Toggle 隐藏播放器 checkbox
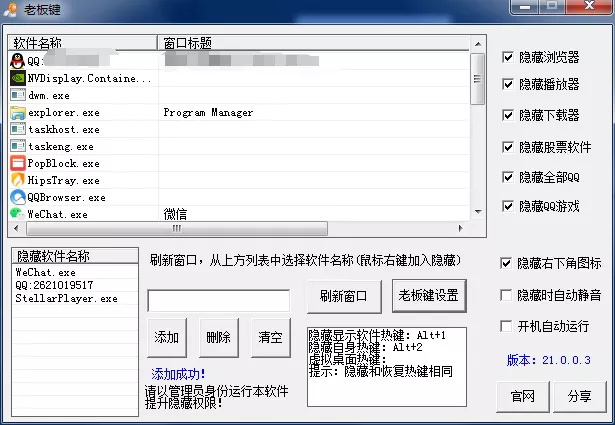The width and height of the screenshot is (615, 425). tap(508, 84)
